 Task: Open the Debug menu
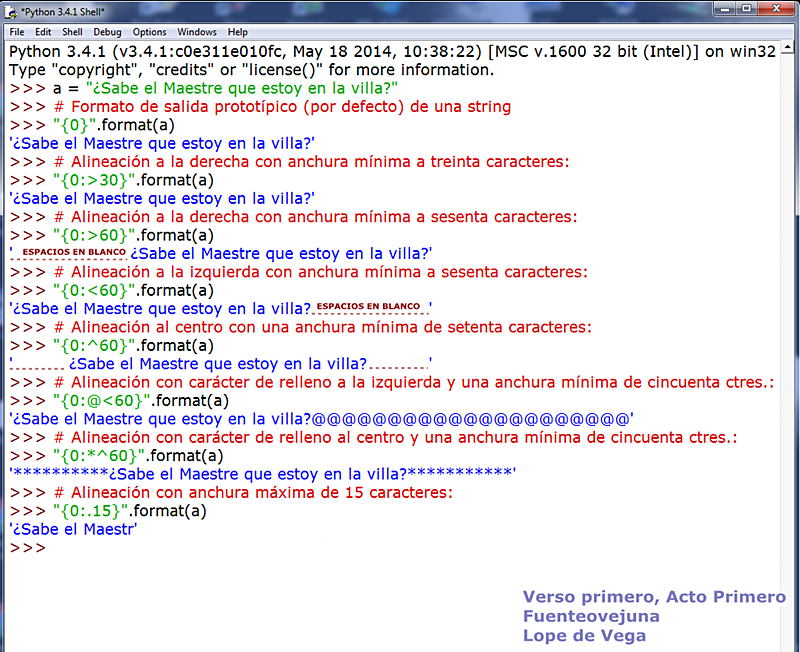point(106,31)
